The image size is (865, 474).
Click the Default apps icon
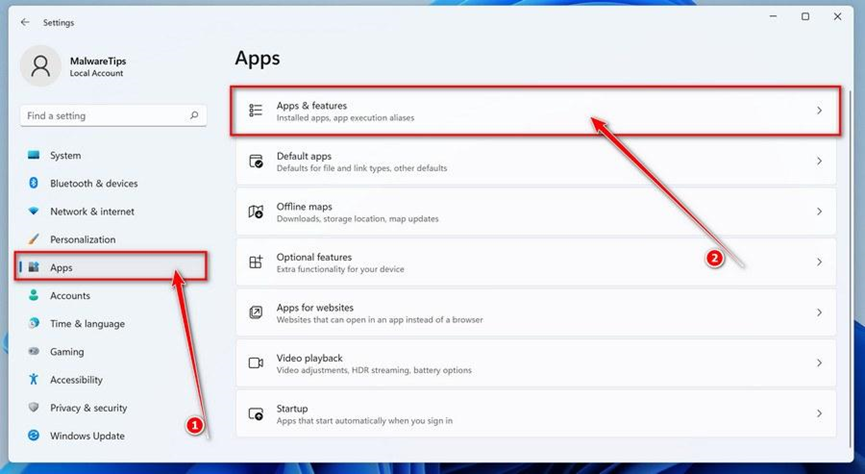click(x=256, y=161)
